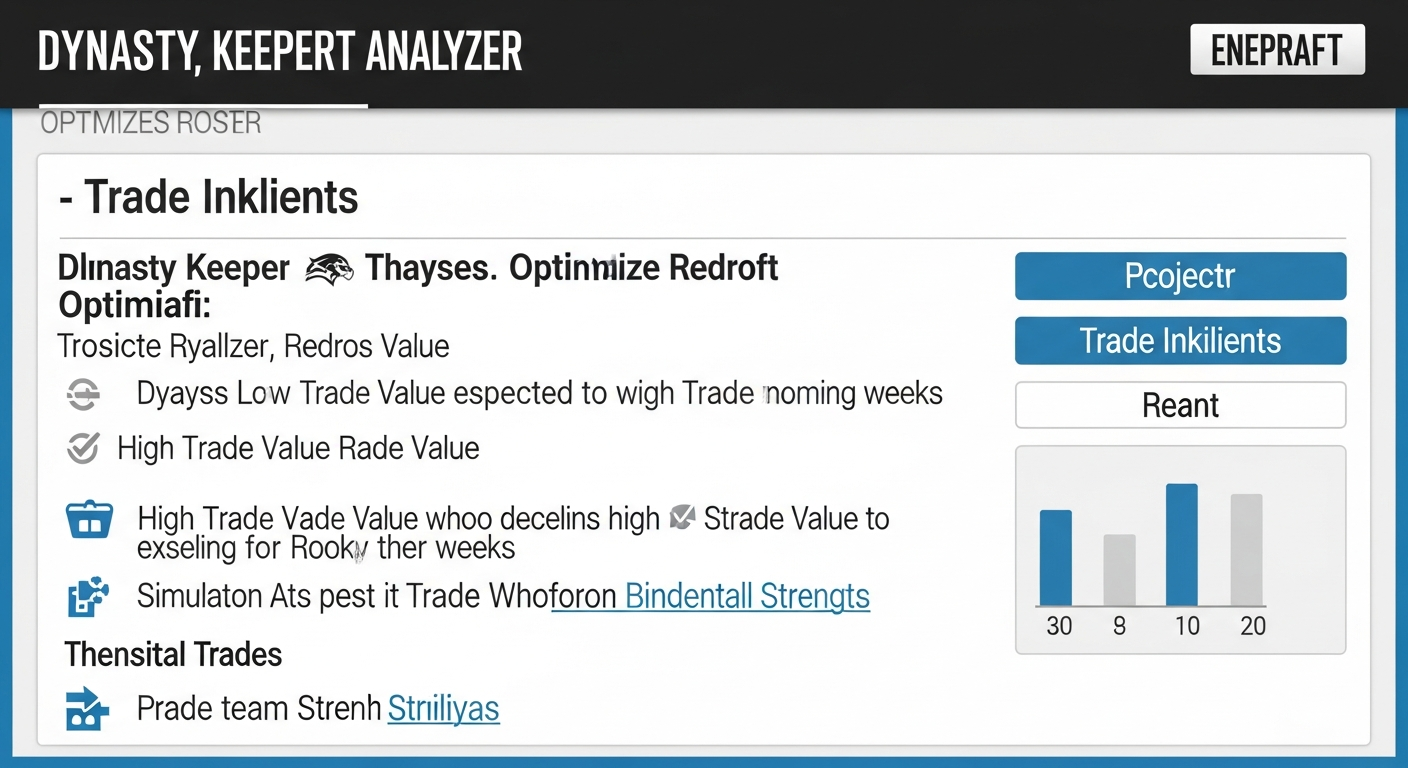
Task: Click the blue basket icon beside High Trade Vade
Action: pyautogui.click(x=89, y=519)
